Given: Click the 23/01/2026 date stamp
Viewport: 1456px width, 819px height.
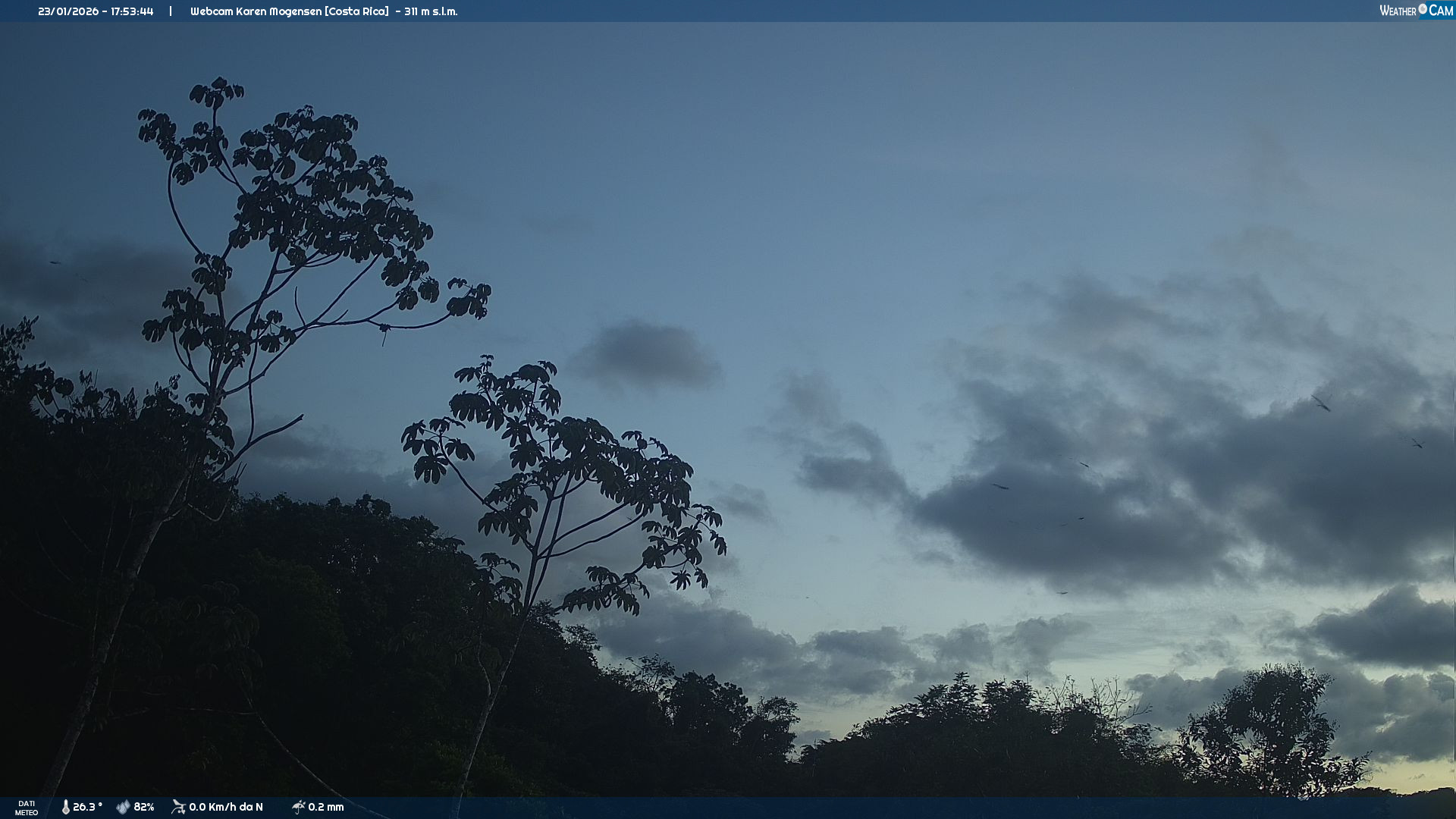Looking at the screenshot, I should (x=68, y=11).
